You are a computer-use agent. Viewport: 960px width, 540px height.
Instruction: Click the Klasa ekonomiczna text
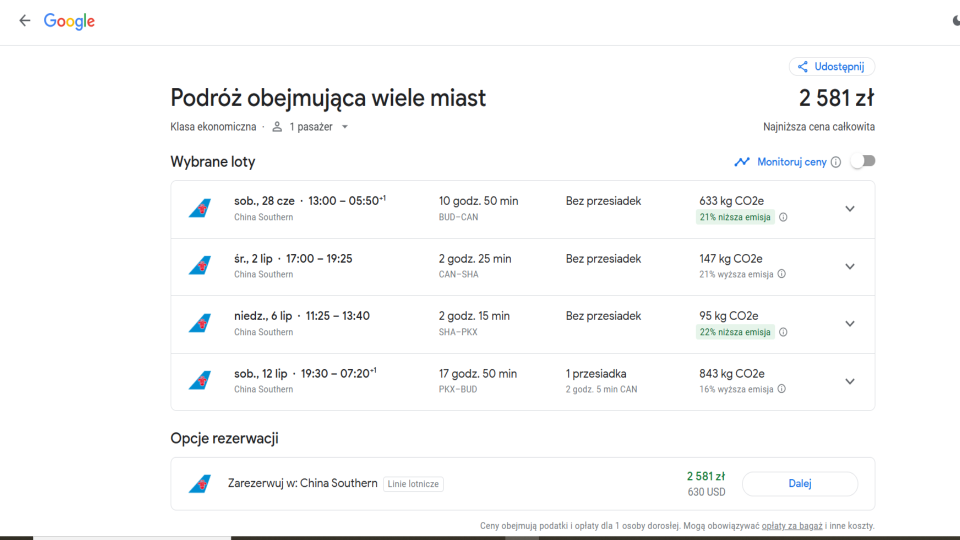click(x=213, y=127)
